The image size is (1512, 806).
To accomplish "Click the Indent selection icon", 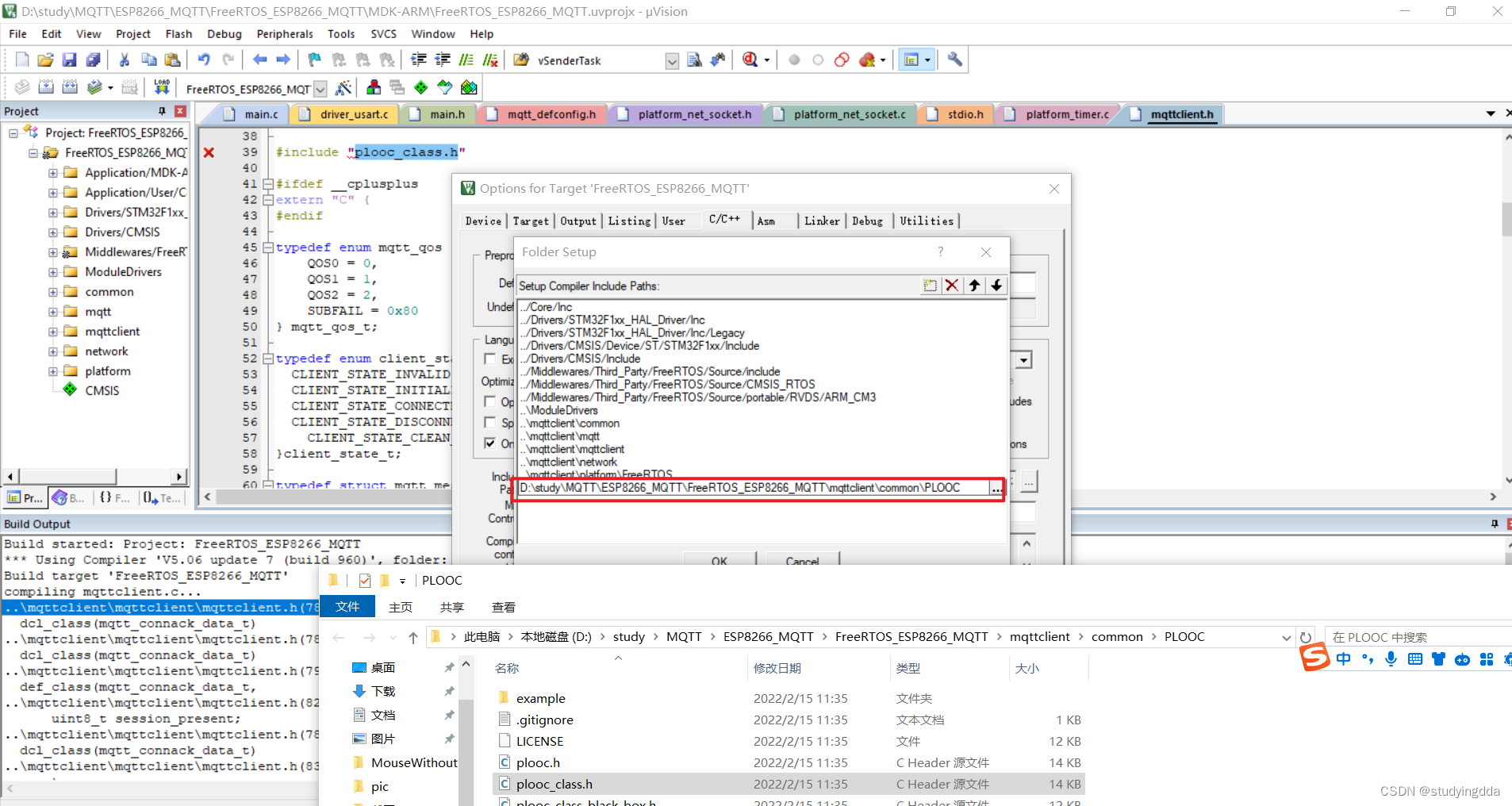I will [x=419, y=59].
